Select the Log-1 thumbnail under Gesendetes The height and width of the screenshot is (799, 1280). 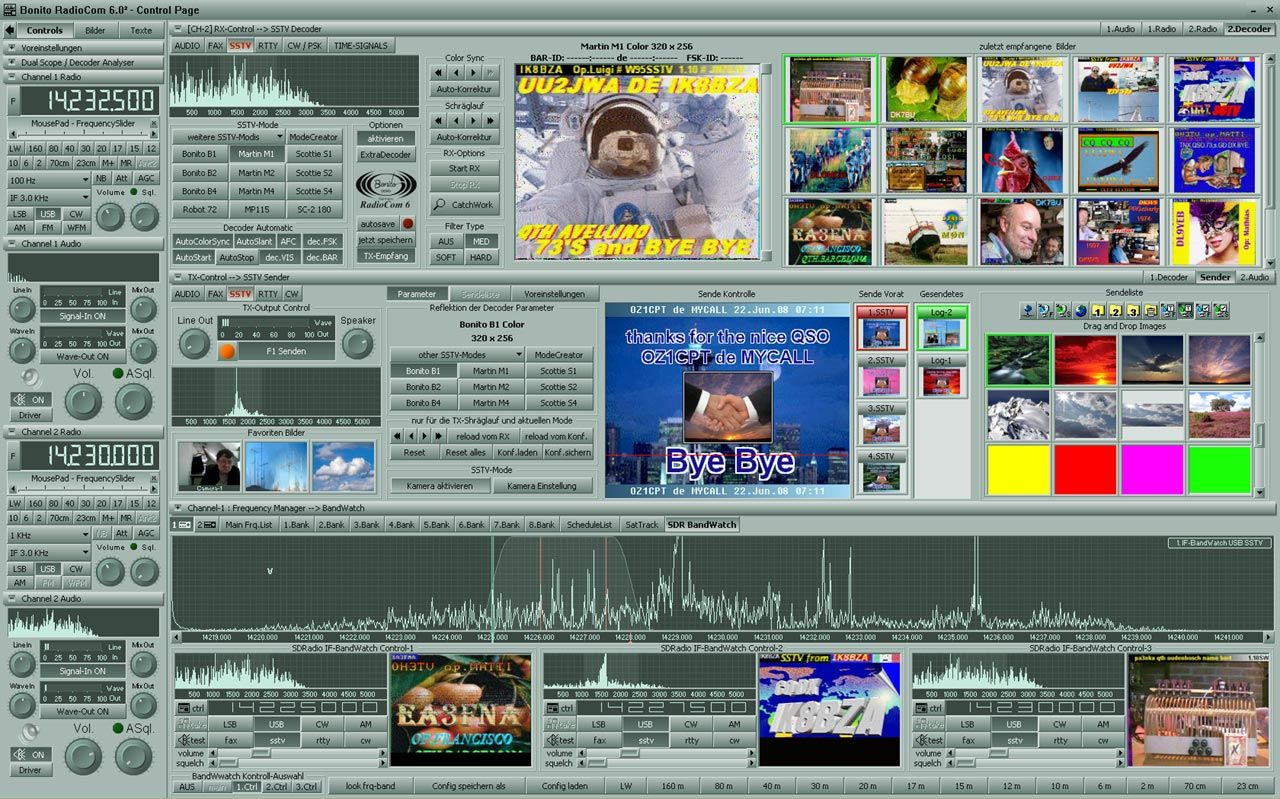(942, 376)
